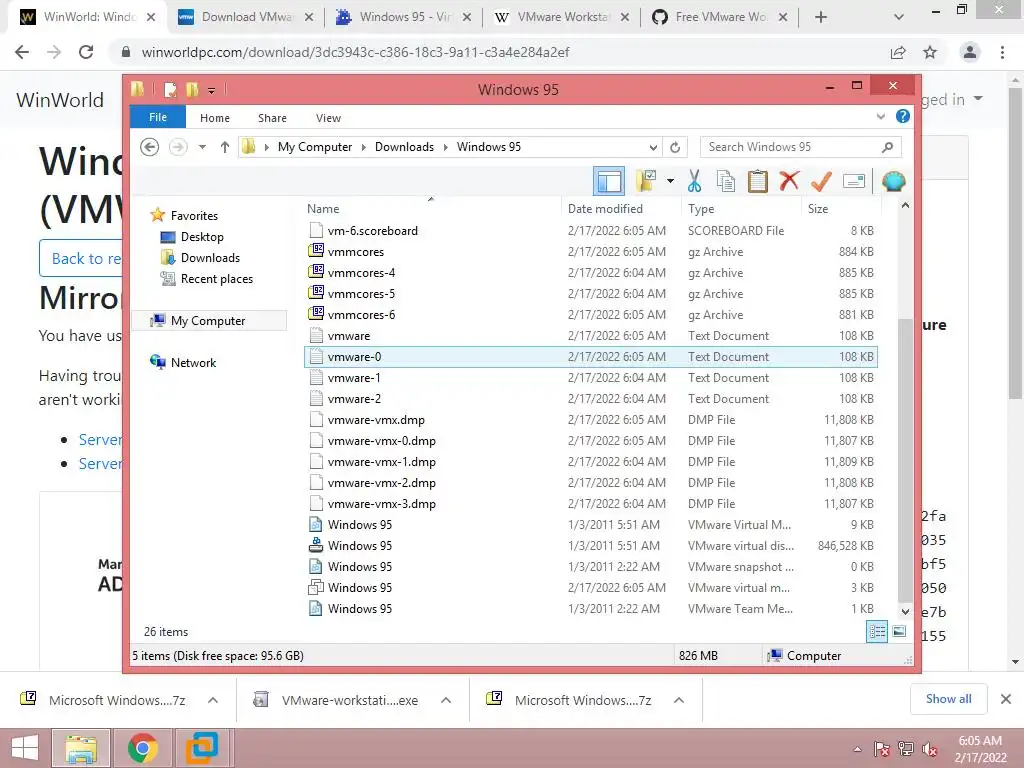Click Downloads in address breadcrumb

tap(404, 147)
